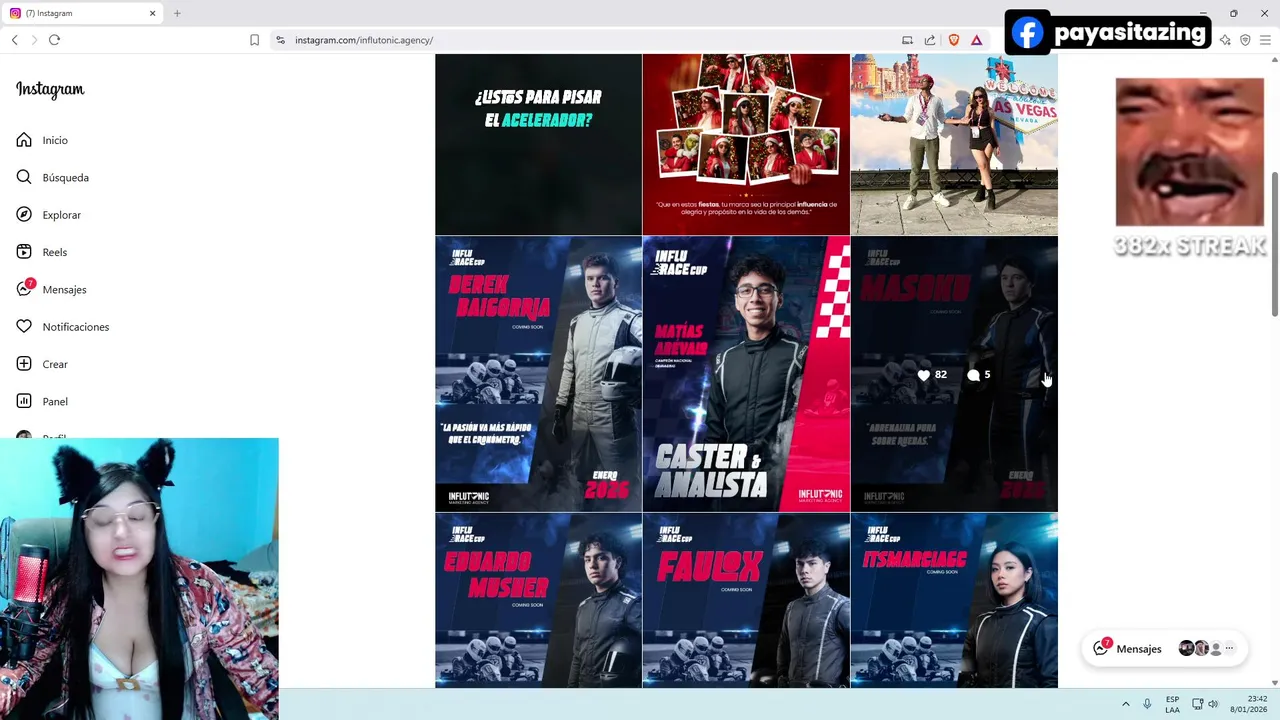Click the floating Mensajes messenger icon
This screenshot has width=1280, height=720.
[1101, 648]
